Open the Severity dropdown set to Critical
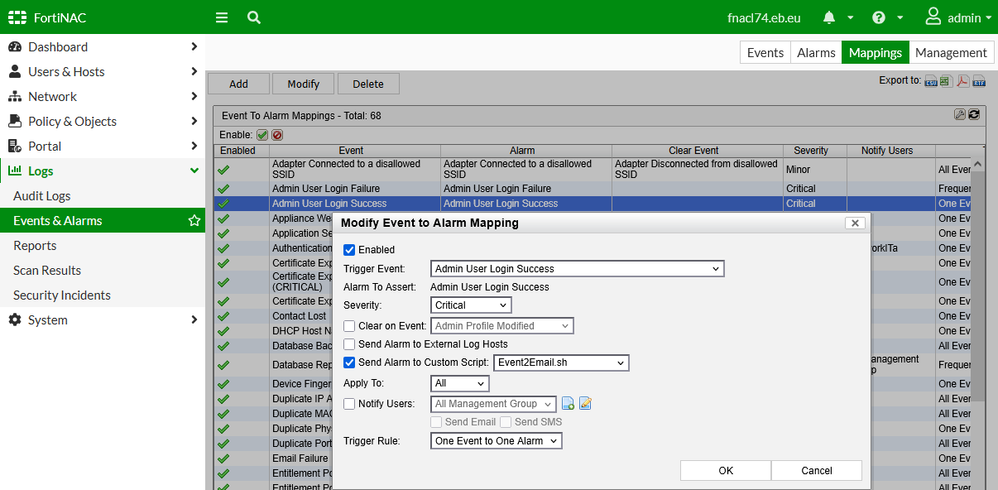The width and height of the screenshot is (998, 490). (x=471, y=305)
